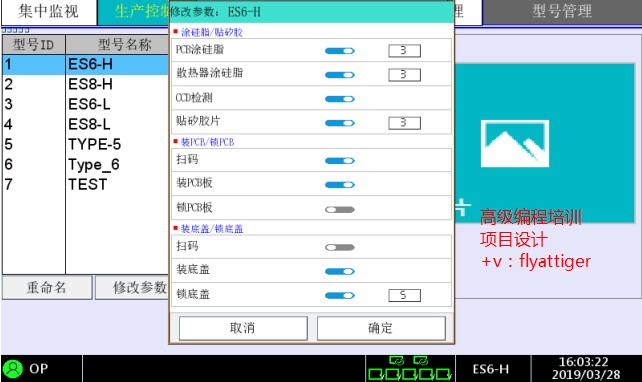Switch to the 集中监视 tab

click(49, 11)
